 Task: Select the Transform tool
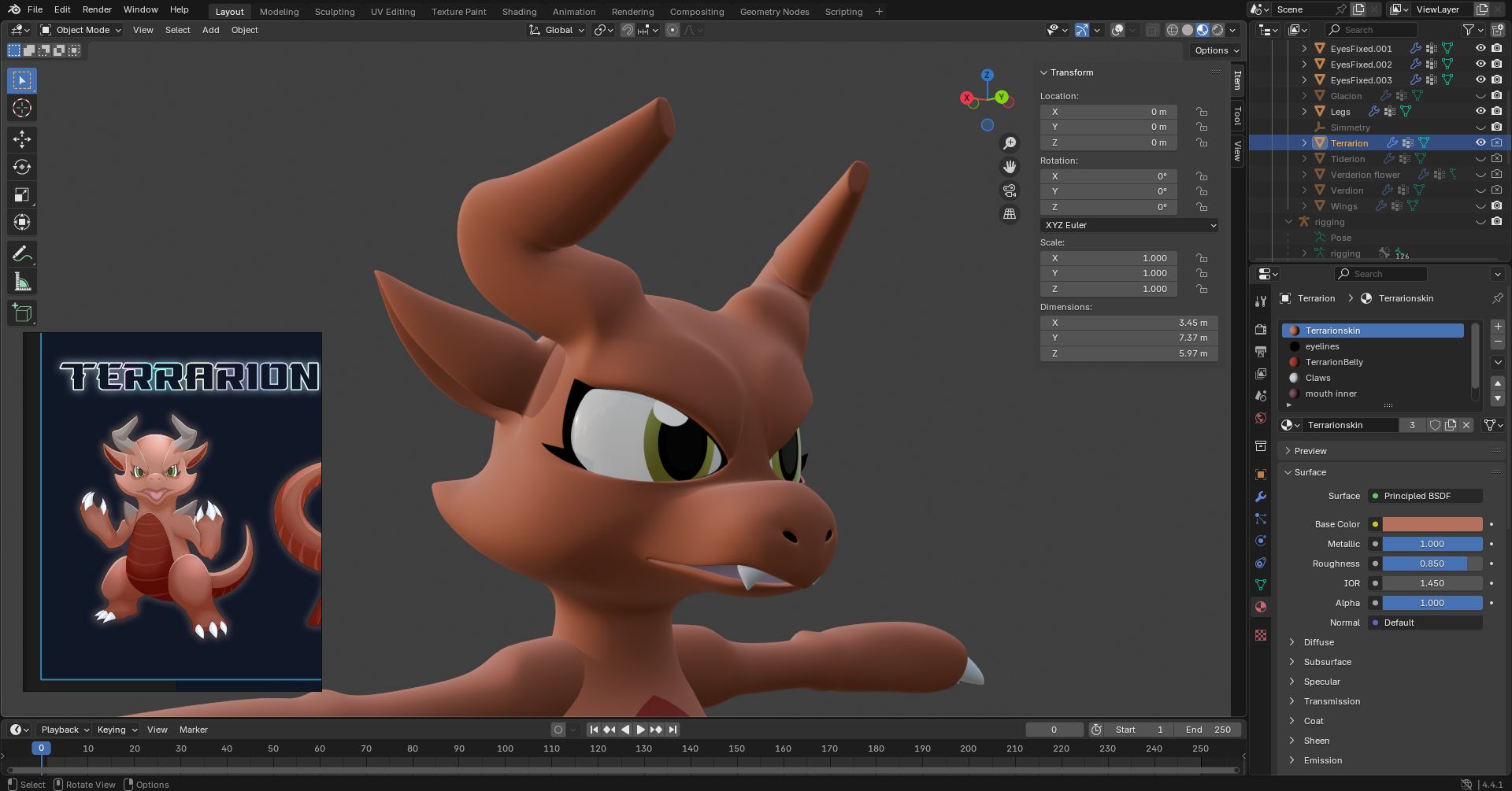tap(22, 222)
